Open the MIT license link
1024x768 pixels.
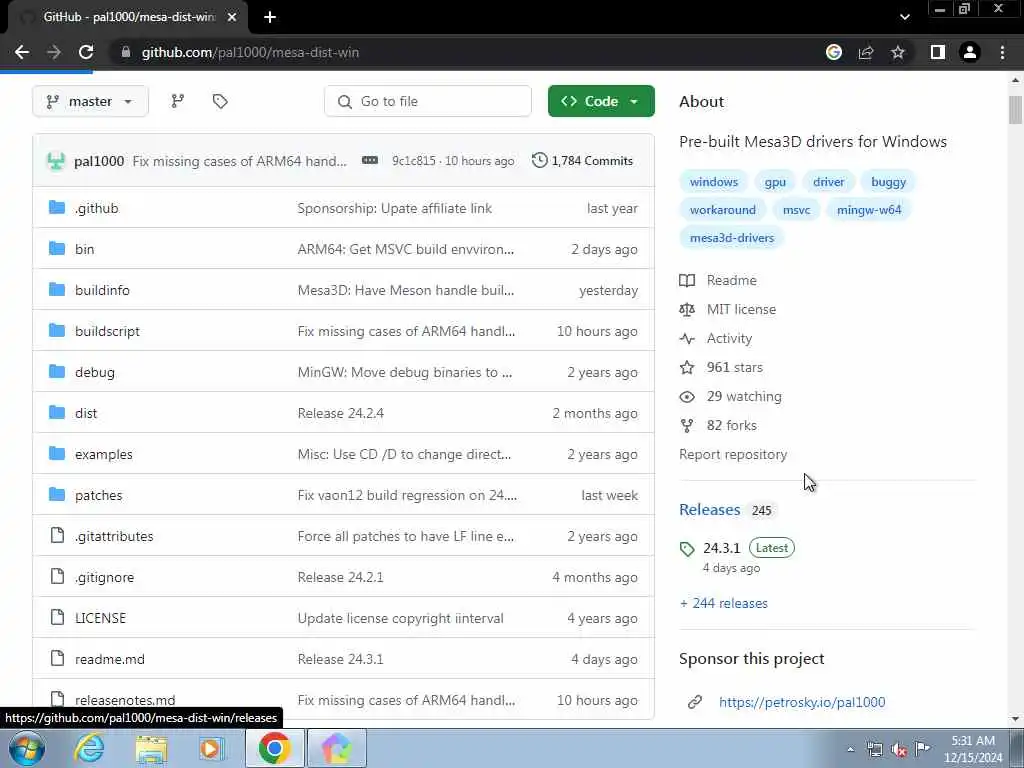pyautogui.click(x=728, y=310)
